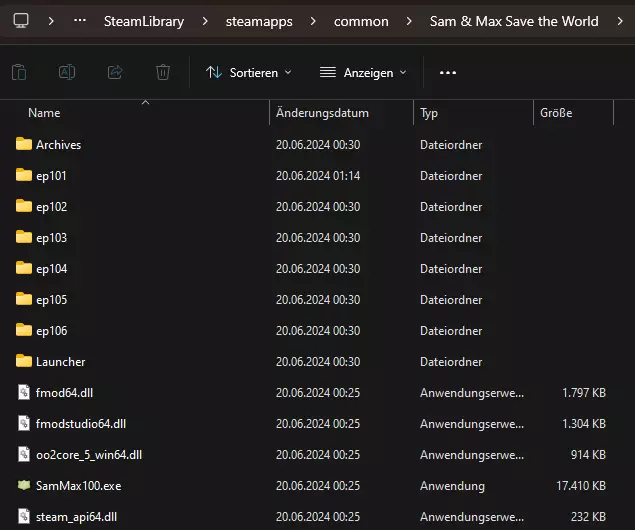Select the ep101 name text
This screenshot has height=530, width=635.
[51, 176]
